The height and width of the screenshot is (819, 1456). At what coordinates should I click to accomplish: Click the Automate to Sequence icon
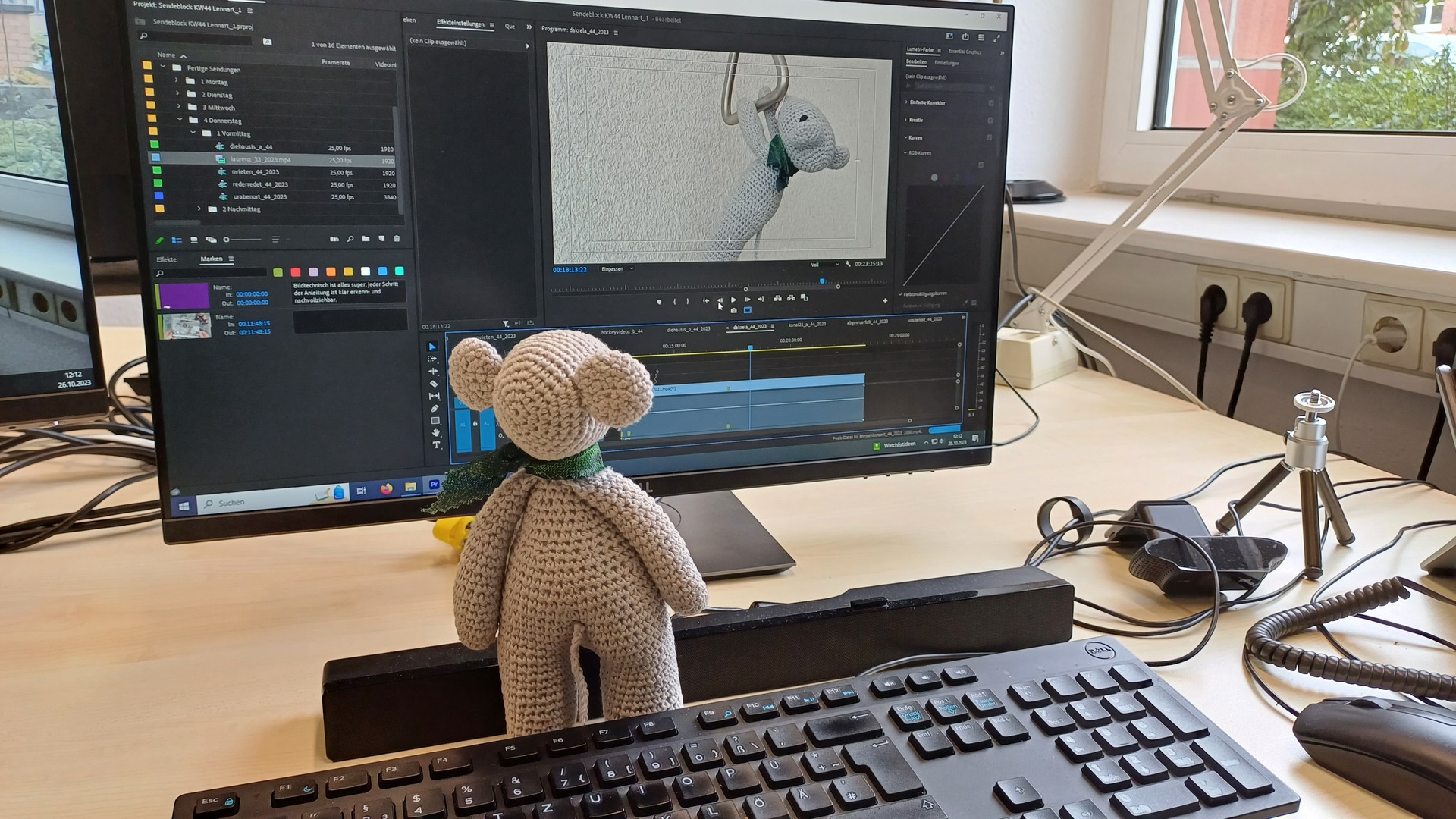[x=334, y=239]
